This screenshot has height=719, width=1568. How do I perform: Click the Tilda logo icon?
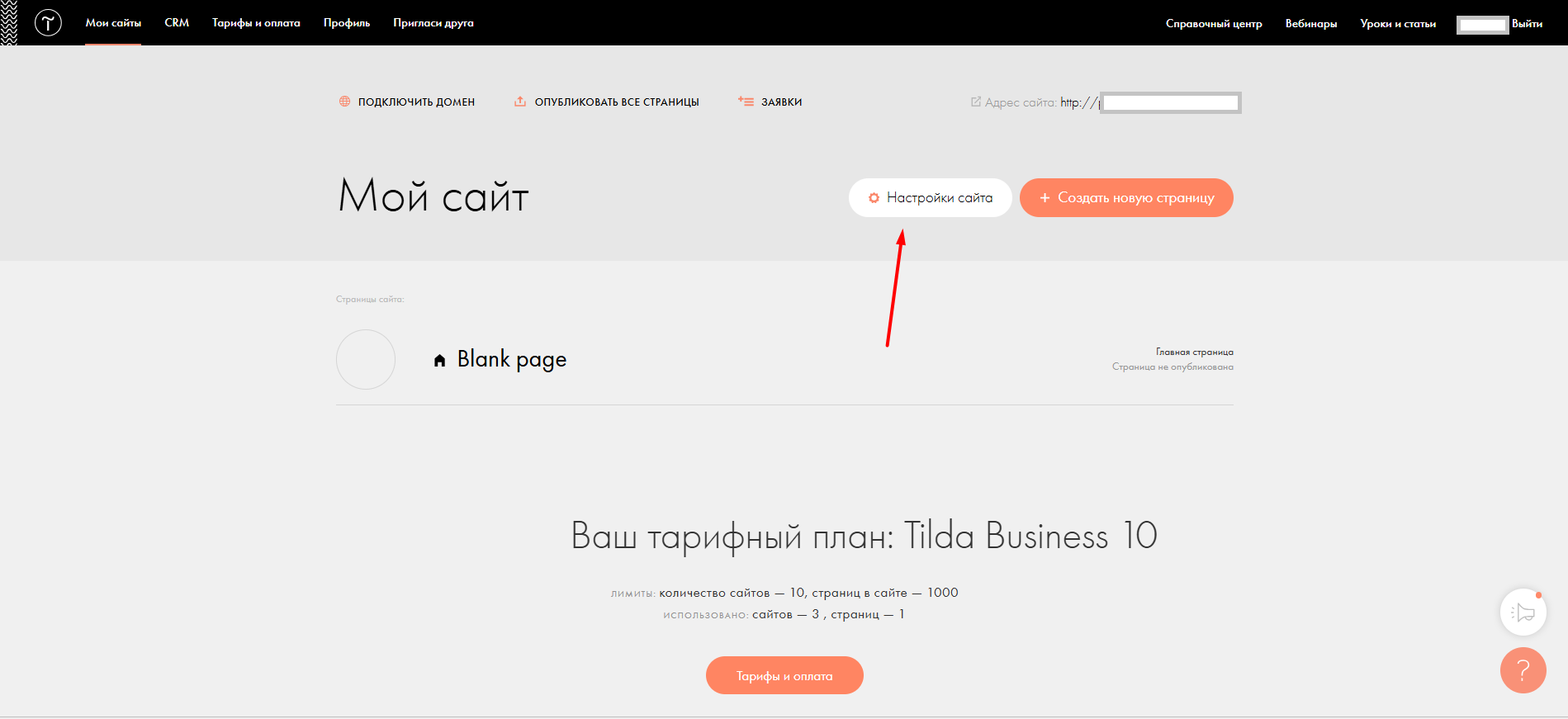click(48, 22)
